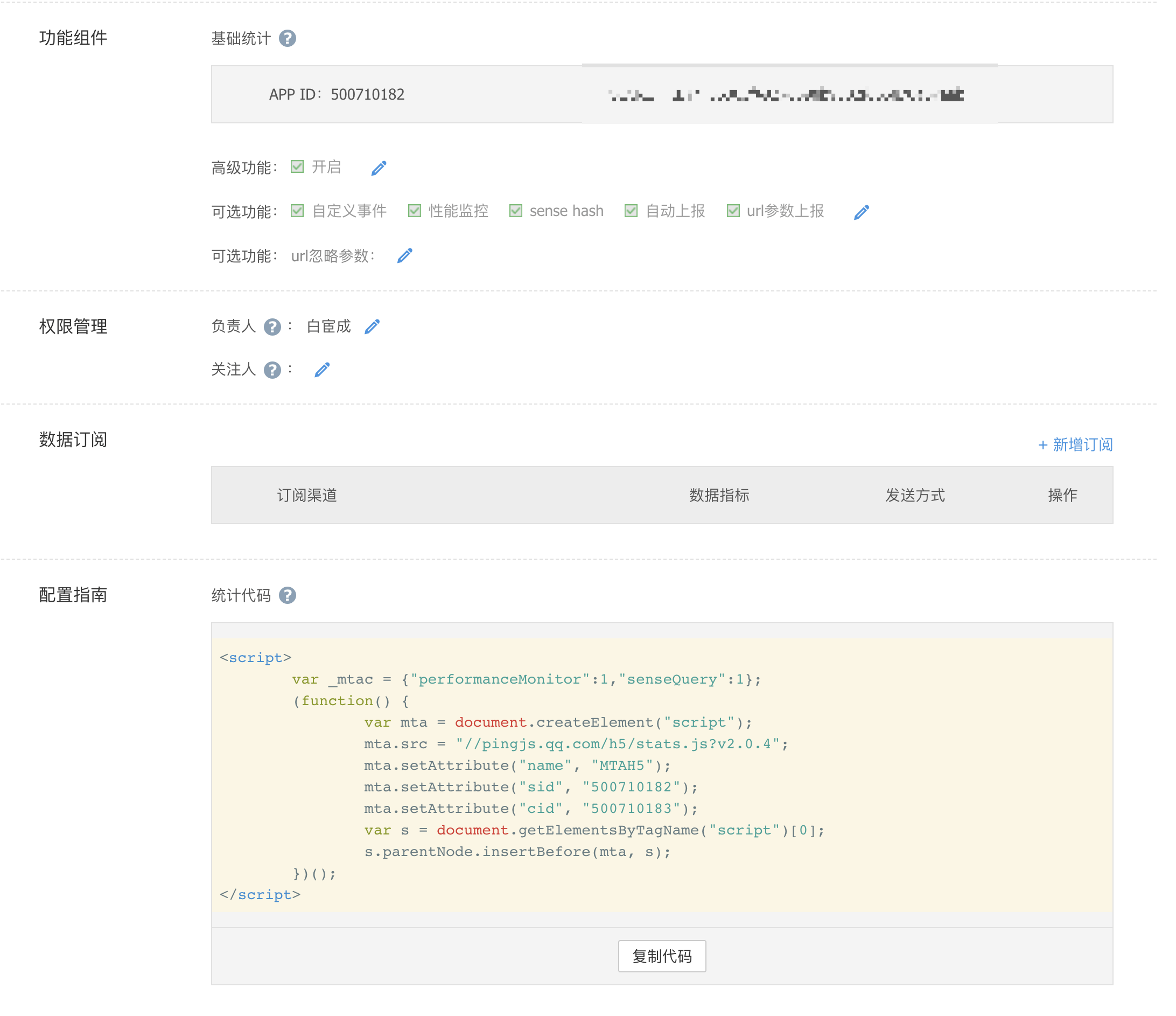
Task: Toggle sense hash checkbox
Action: point(515,211)
